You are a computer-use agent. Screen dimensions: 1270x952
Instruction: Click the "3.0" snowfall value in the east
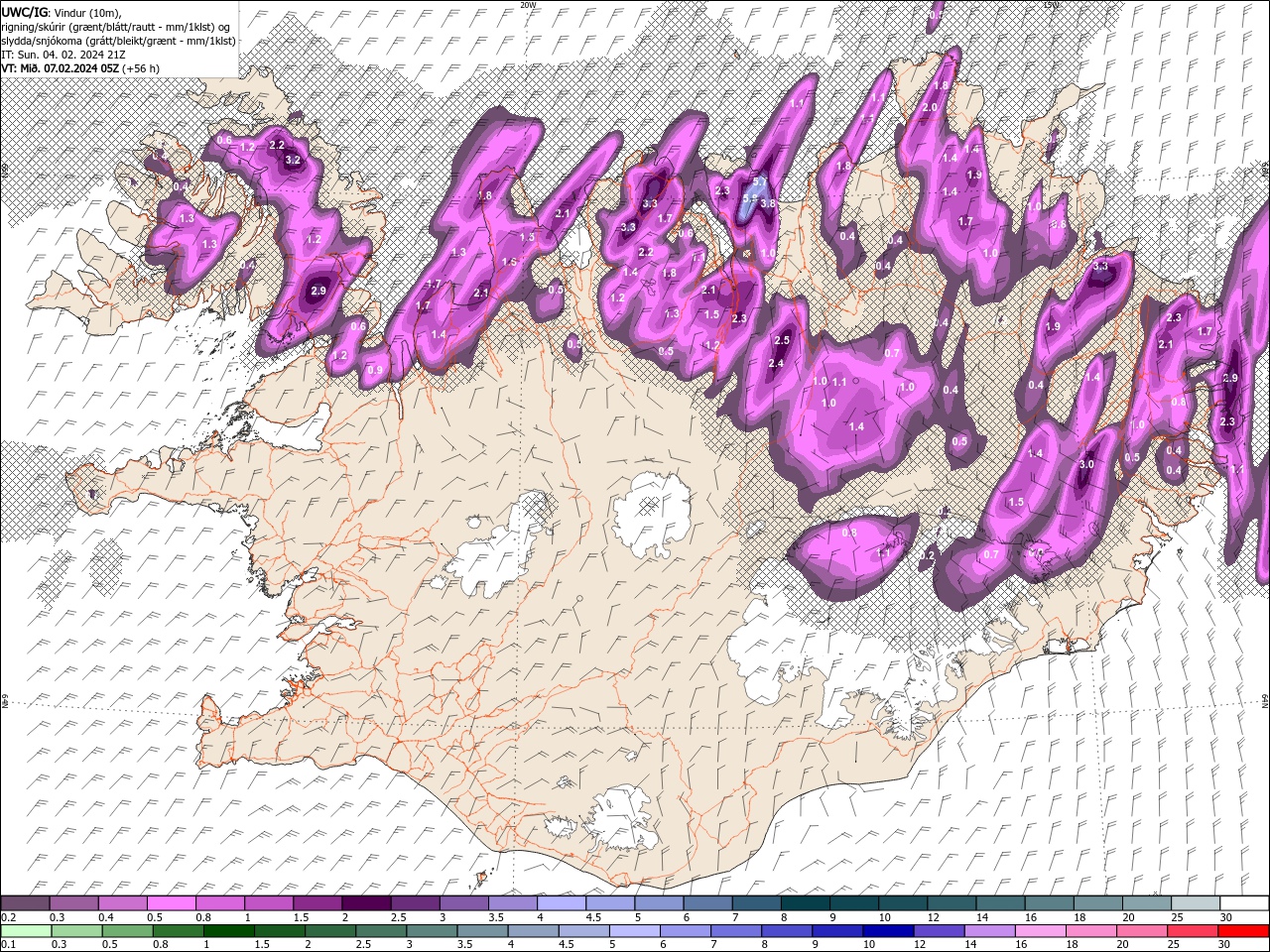(1086, 464)
